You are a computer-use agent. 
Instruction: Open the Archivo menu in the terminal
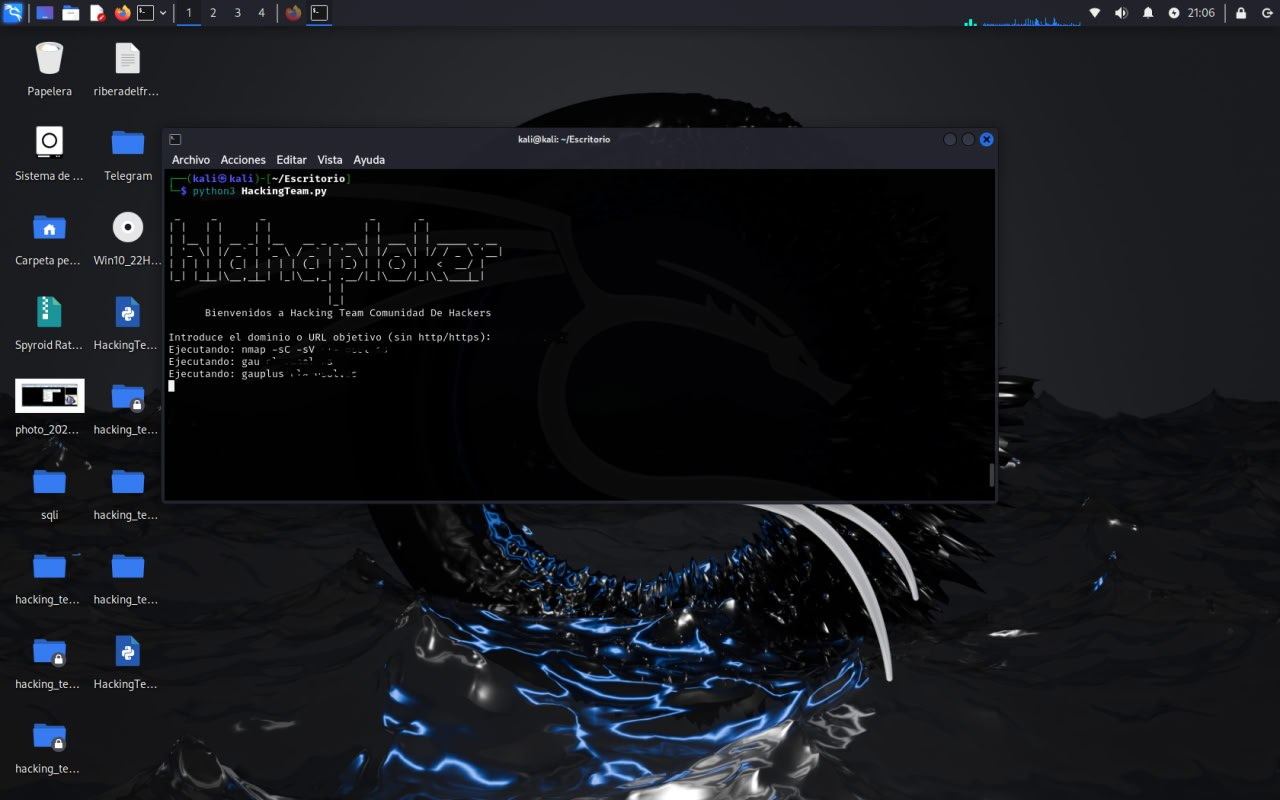point(191,160)
